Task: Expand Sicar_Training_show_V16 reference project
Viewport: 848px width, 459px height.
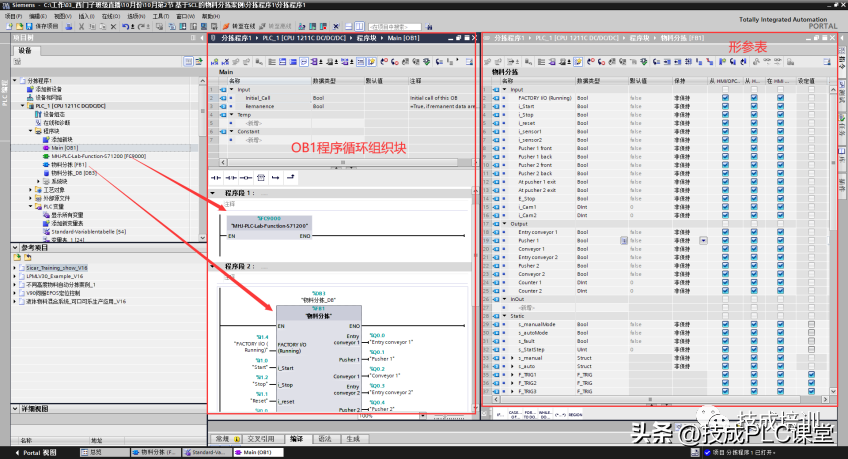Action: [15, 268]
